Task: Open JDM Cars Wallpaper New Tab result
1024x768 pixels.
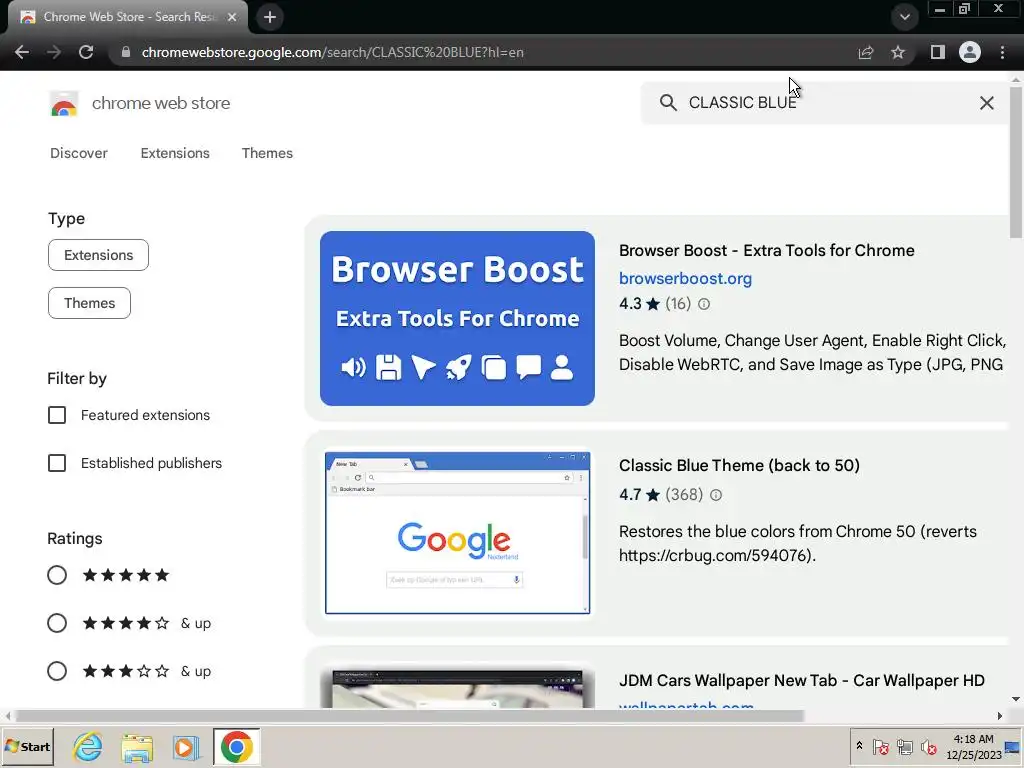Action: click(x=801, y=680)
